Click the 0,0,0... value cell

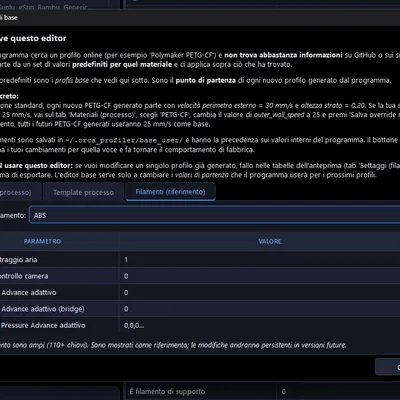[259, 325]
